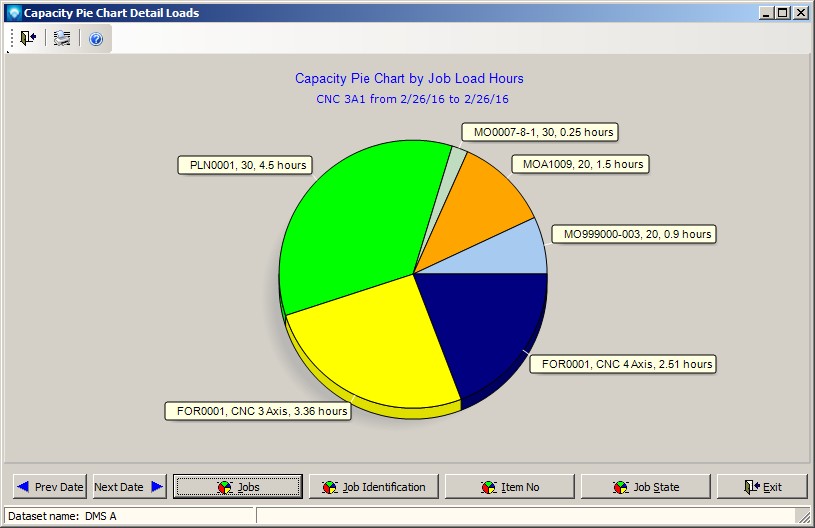Click label 'FOR0001, CNC 4 Axis, 2.51 hours'
Screen dimensions: 815x528
[x=623, y=364]
